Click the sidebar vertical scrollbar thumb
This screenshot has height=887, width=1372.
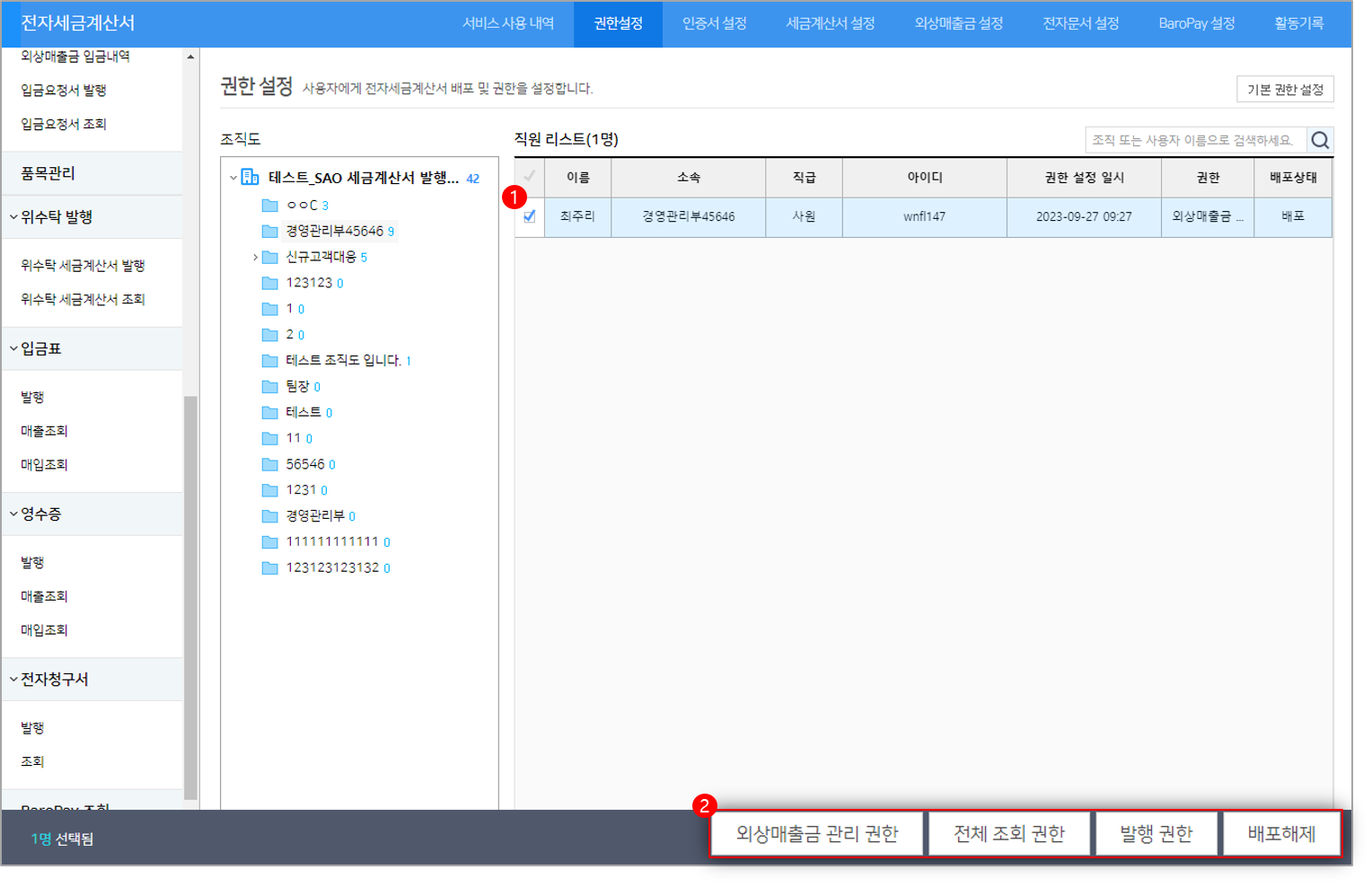coord(190,597)
